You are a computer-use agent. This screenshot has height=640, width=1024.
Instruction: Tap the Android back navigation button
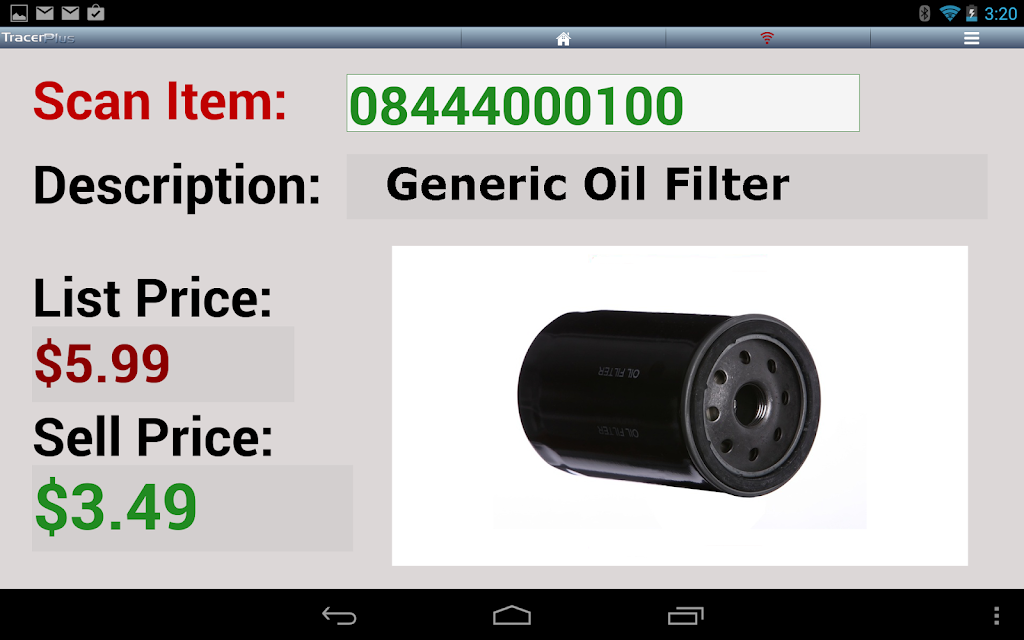[339, 615]
